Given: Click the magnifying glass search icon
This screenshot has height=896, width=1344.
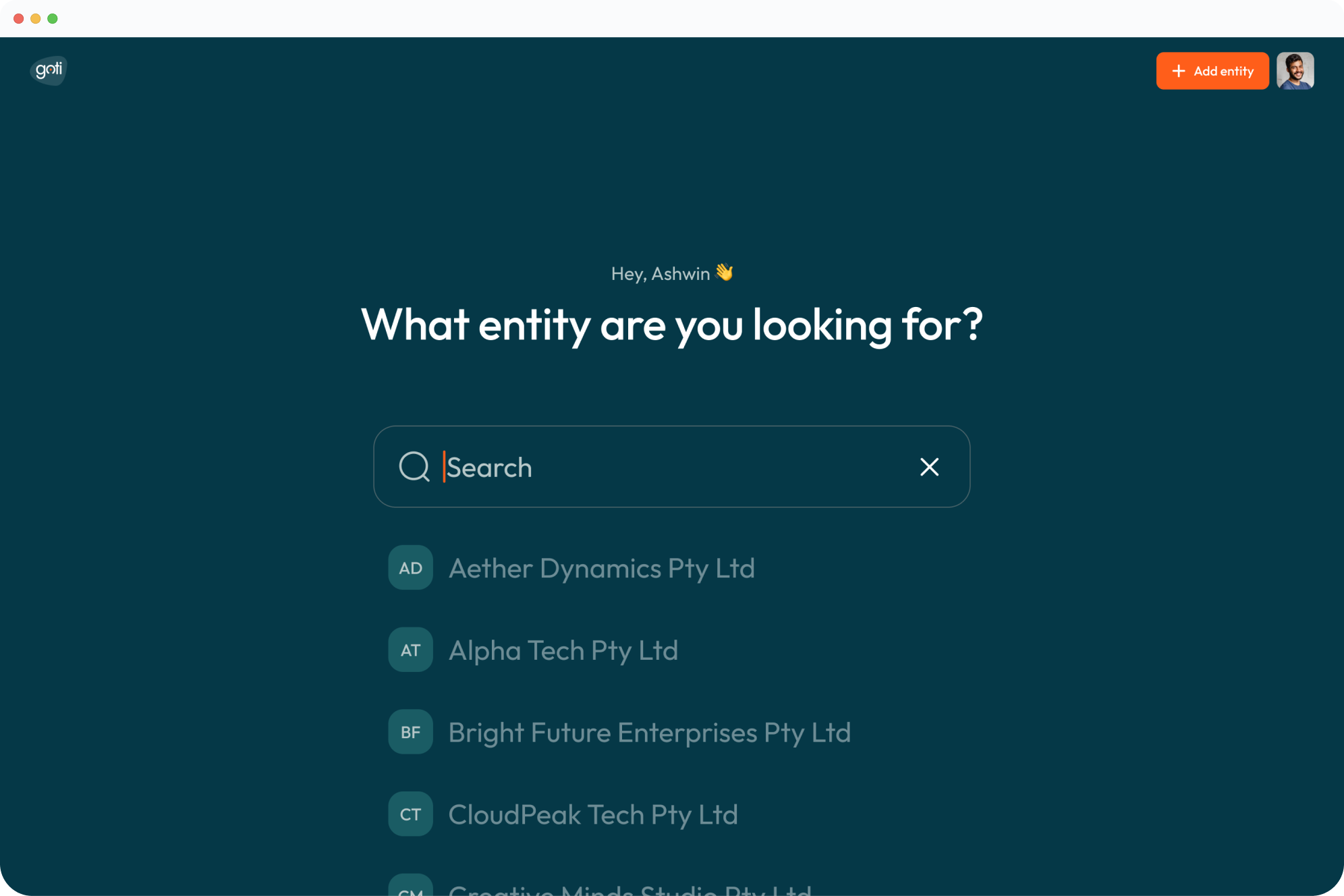Looking at the screenshot, I should click(x=414, y=466).
